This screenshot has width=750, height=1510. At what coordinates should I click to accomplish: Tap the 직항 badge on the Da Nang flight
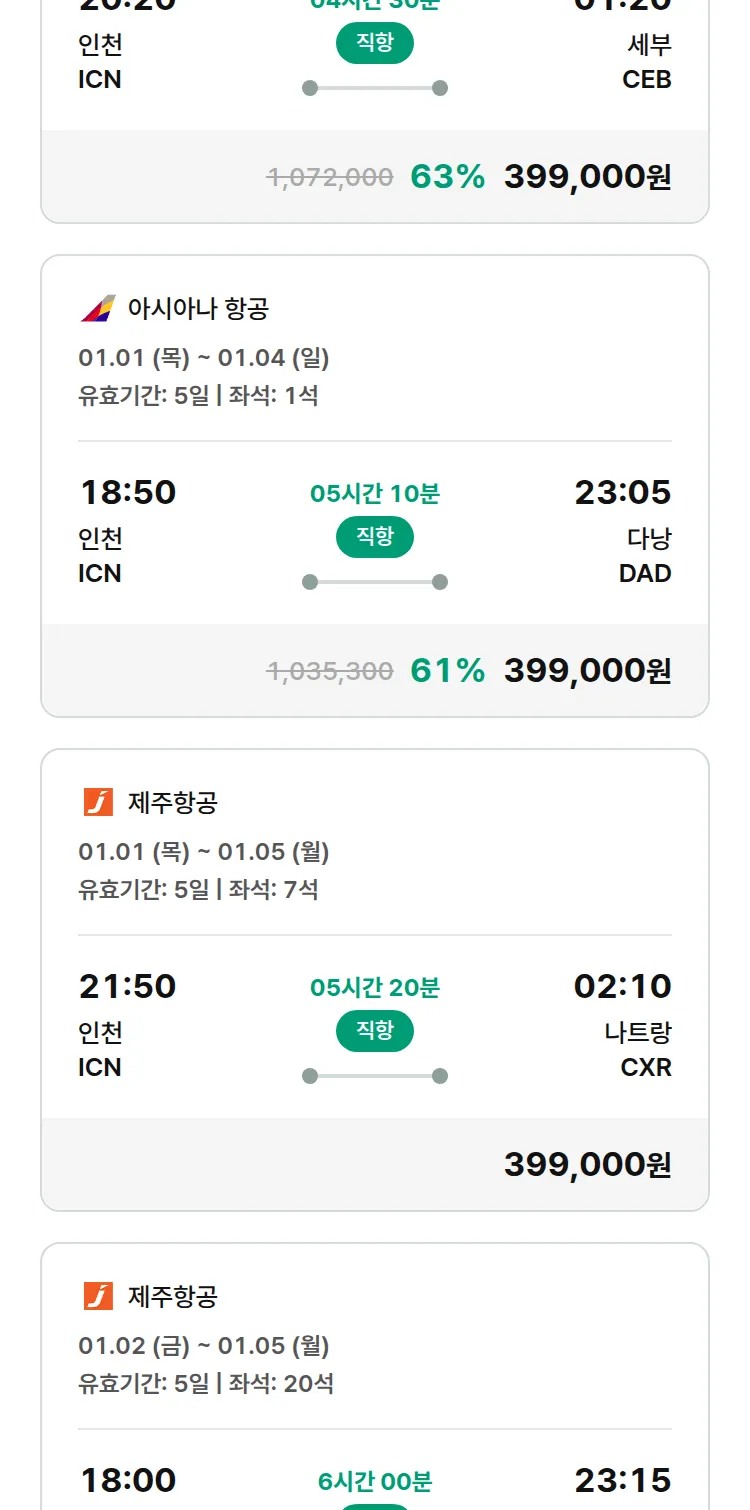click(375, 537)
